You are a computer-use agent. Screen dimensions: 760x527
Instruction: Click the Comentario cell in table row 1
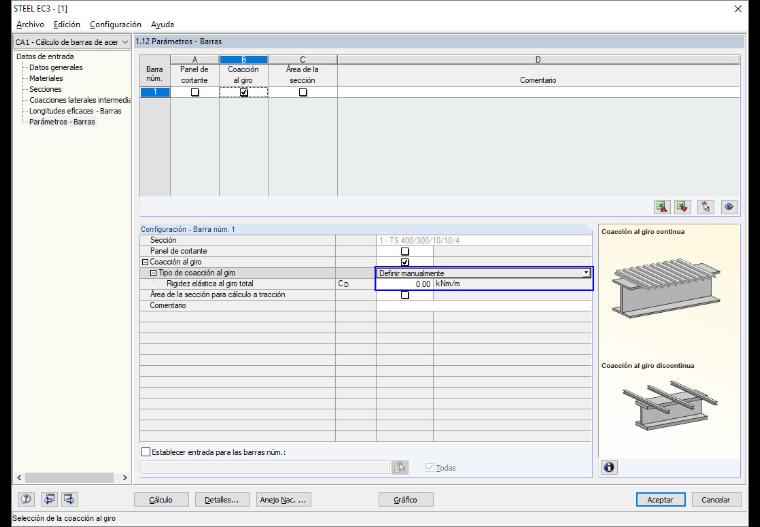coord(538,92)
